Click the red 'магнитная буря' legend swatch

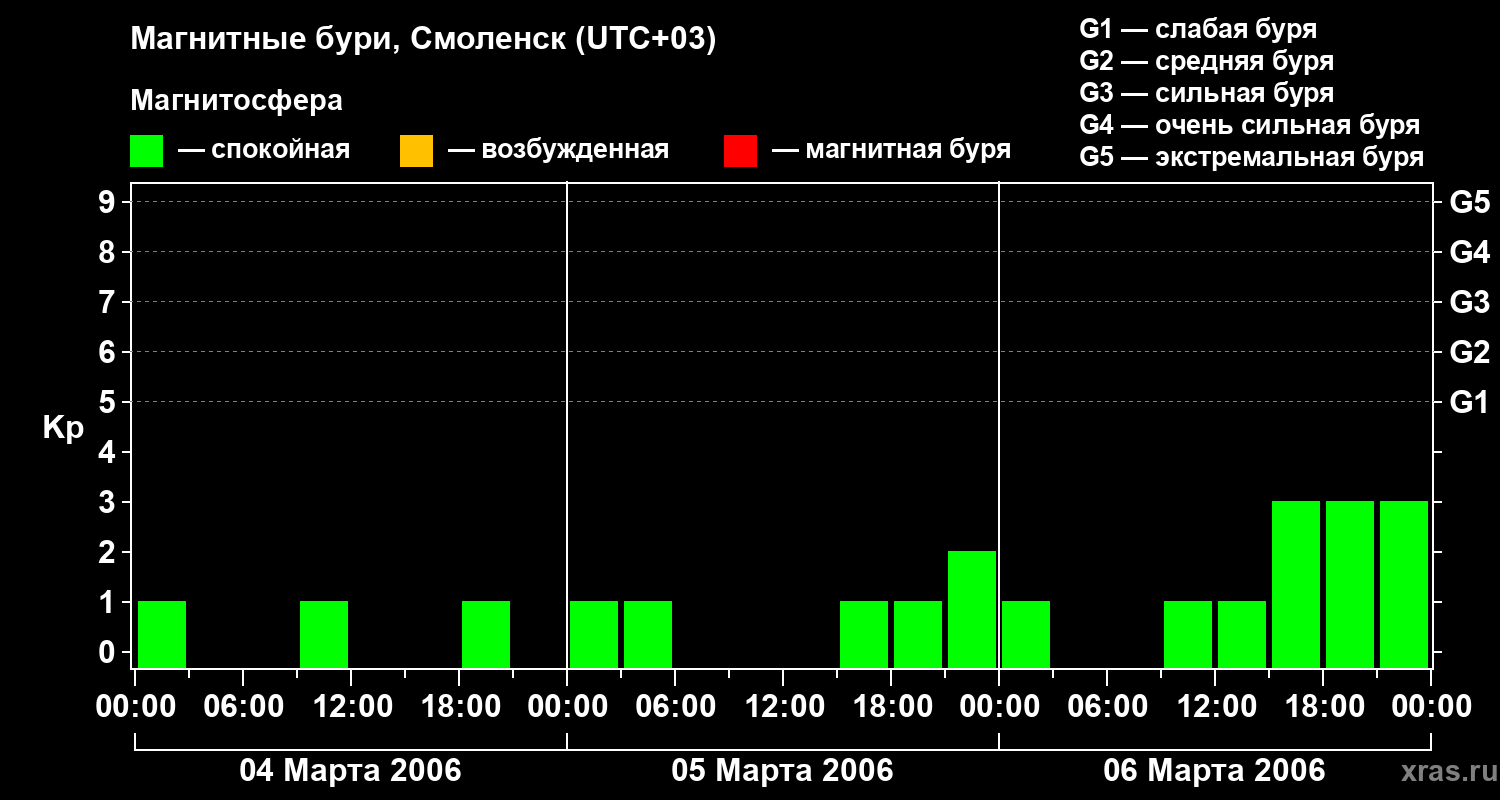[x=740, y=151]
